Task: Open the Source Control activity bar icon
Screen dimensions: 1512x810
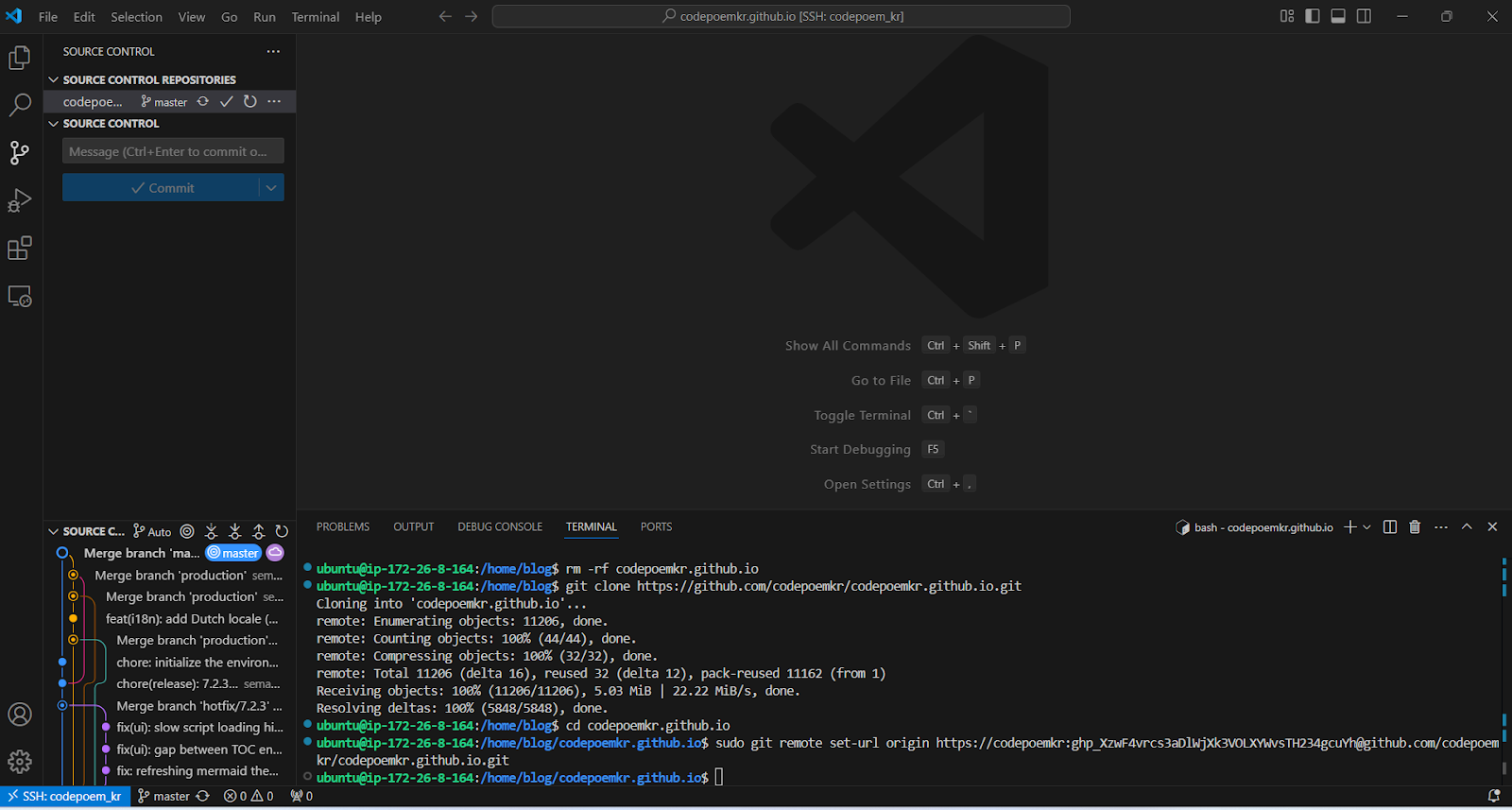Action: (x=20, y=152)
